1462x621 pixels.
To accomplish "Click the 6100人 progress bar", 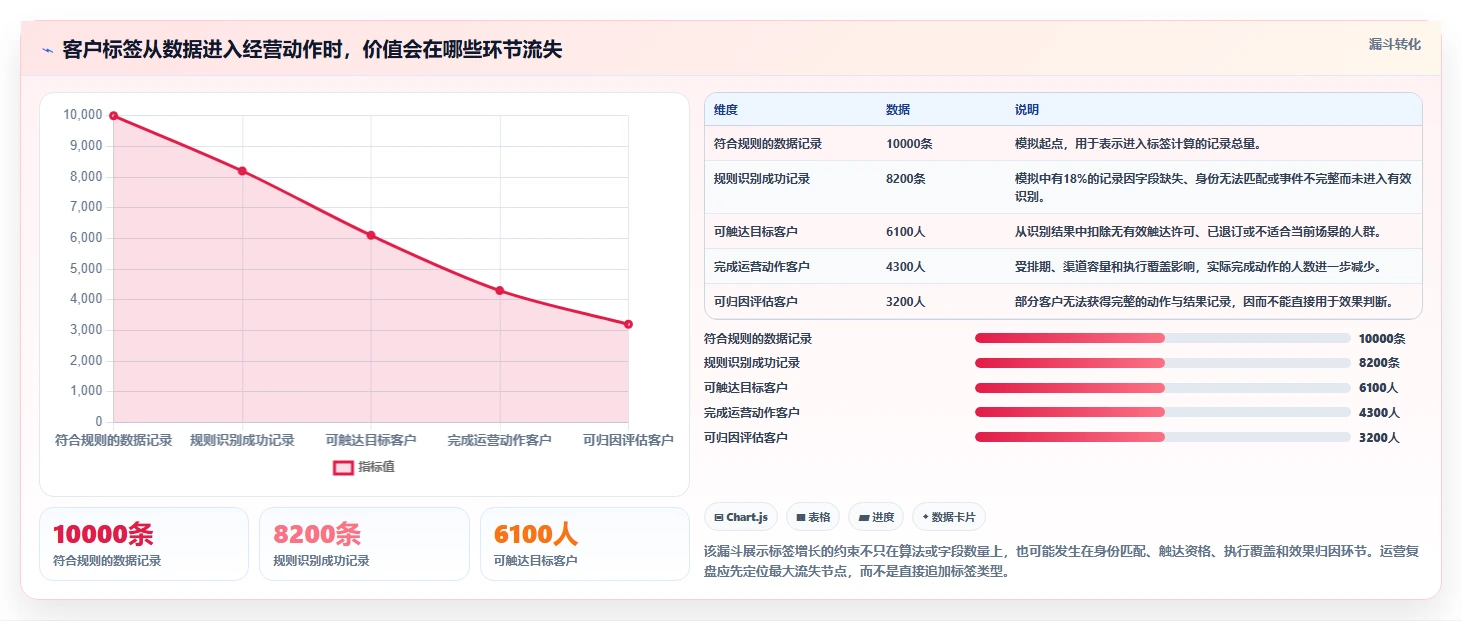I will click(x=1162, y=387).
